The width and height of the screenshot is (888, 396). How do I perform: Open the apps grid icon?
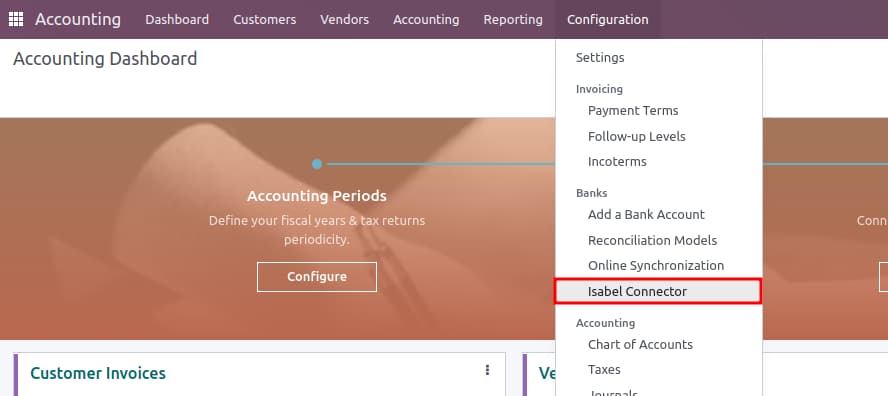[x=16, y=19]
